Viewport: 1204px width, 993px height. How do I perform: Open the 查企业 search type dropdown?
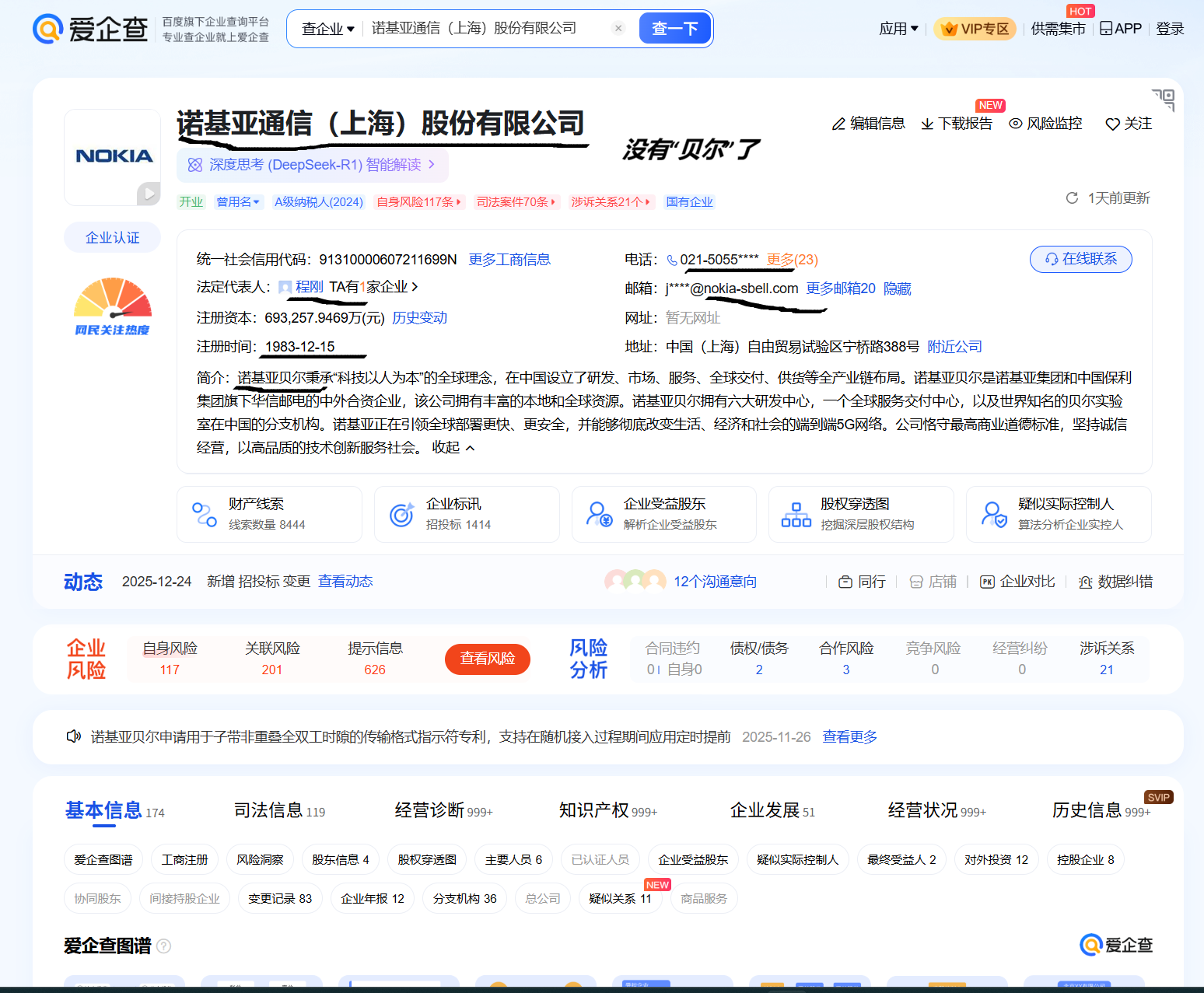point(327,29)
